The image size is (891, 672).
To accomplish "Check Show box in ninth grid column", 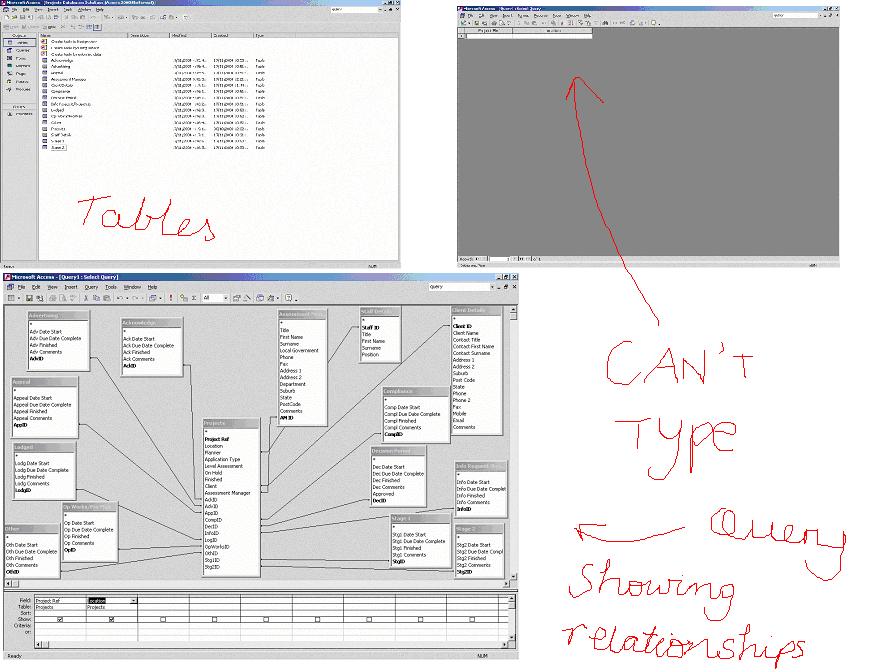I will click(472, 620).
